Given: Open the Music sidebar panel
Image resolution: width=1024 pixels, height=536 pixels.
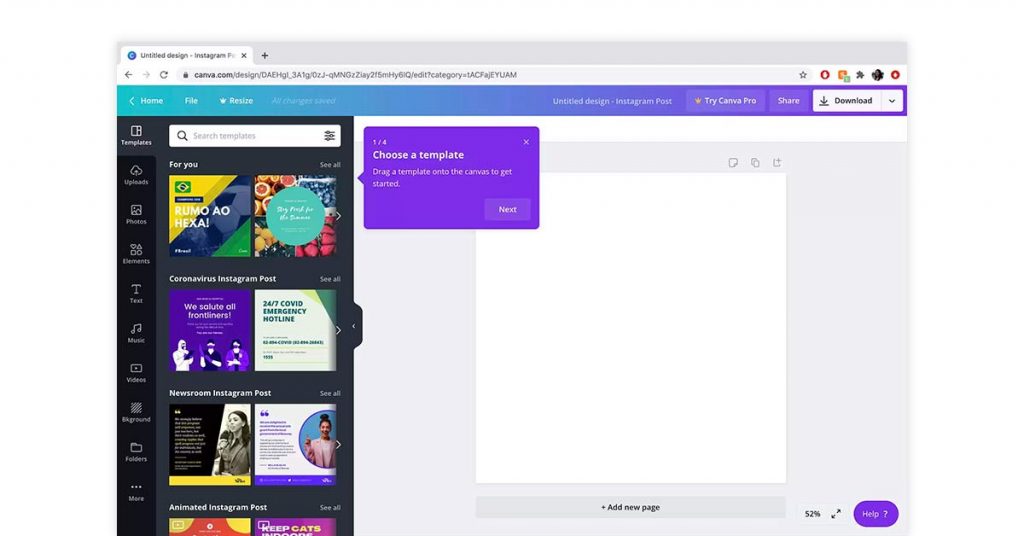Looking at the screenshot, I should tap(136, 333).
